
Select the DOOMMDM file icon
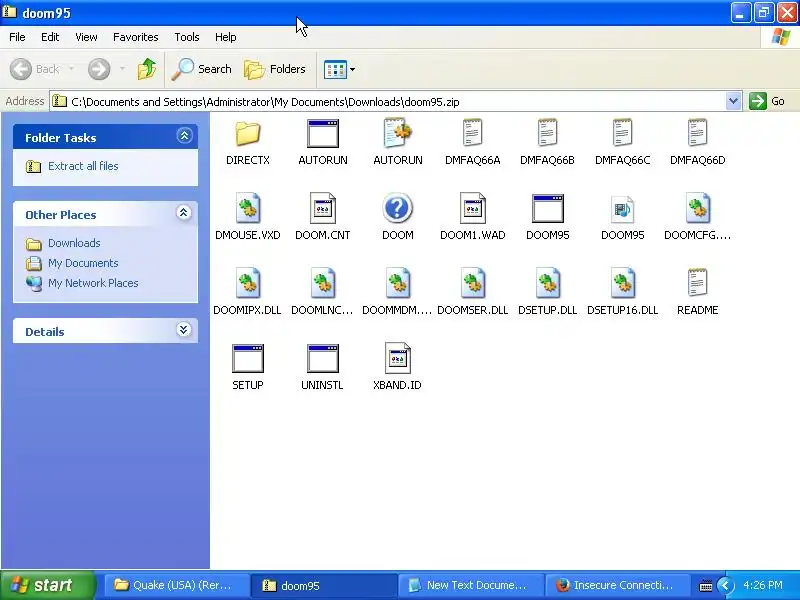click(397, 283)
